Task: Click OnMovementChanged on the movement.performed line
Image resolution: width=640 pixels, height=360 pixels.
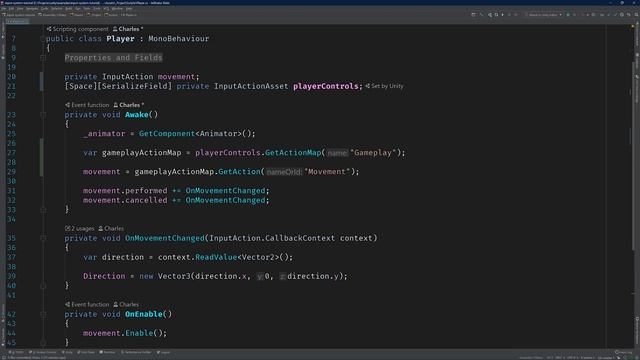Action: pos(225,191)
